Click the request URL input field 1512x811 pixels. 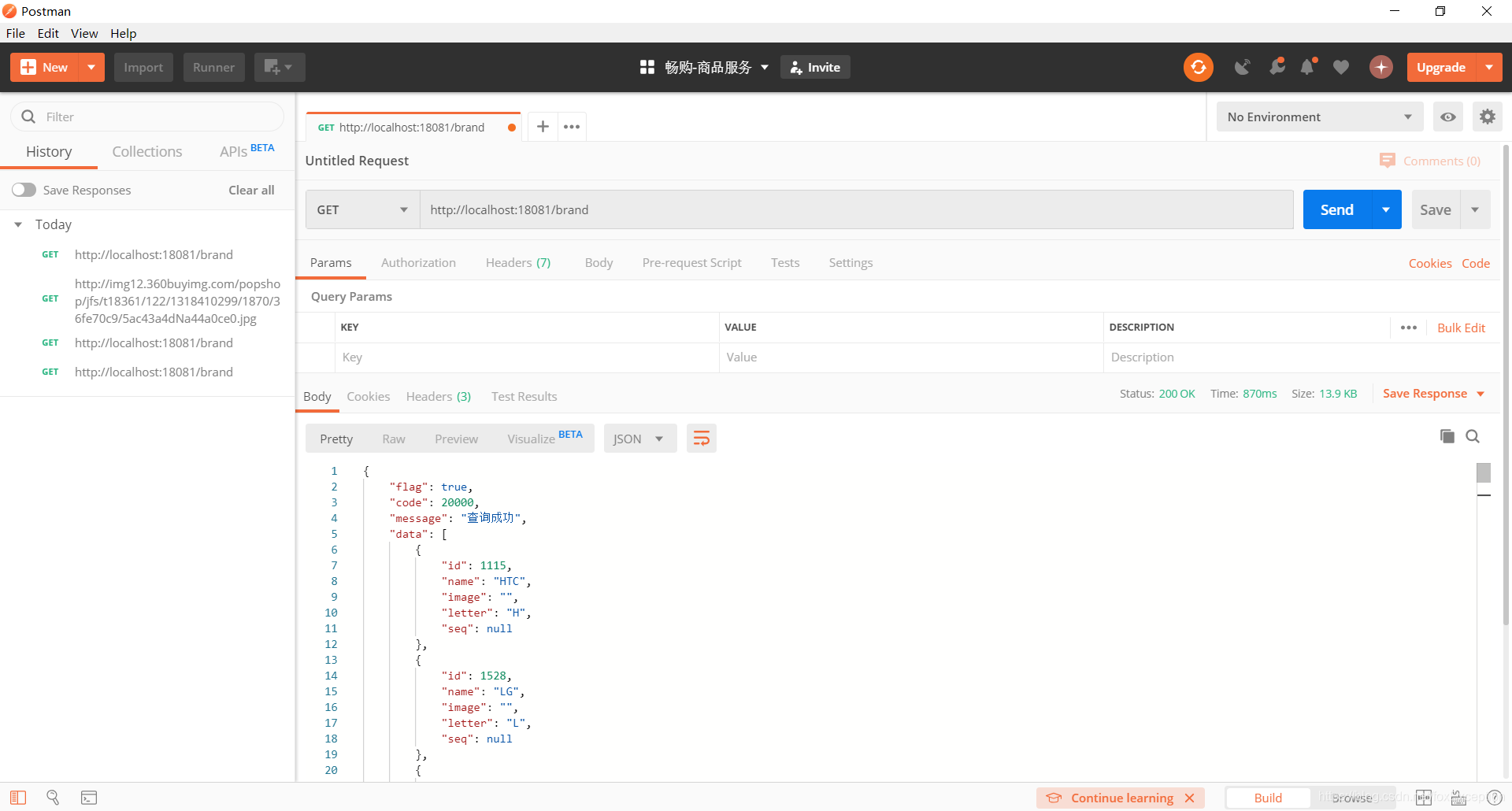pos(857,209)
